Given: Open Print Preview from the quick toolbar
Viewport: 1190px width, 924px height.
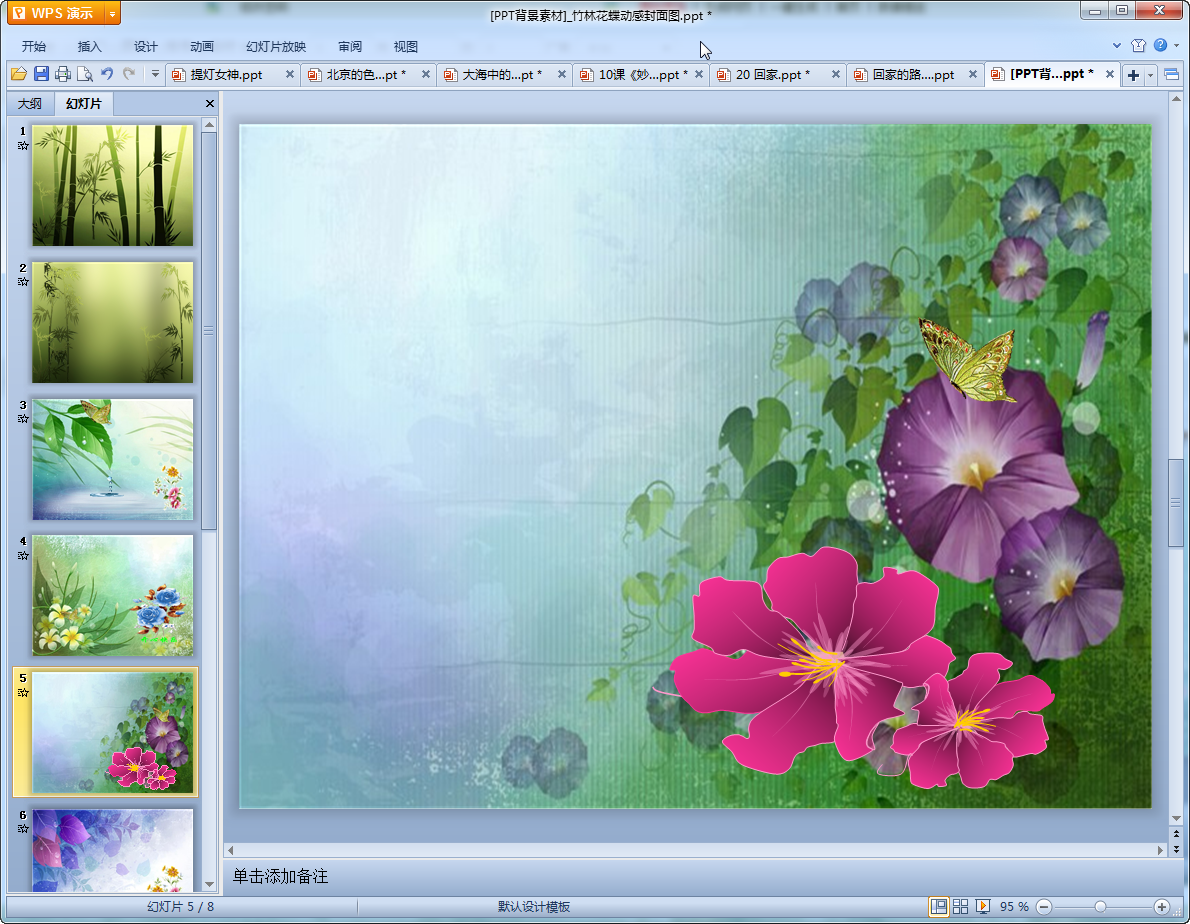Looking at the screenshot, I should [85, 74].
